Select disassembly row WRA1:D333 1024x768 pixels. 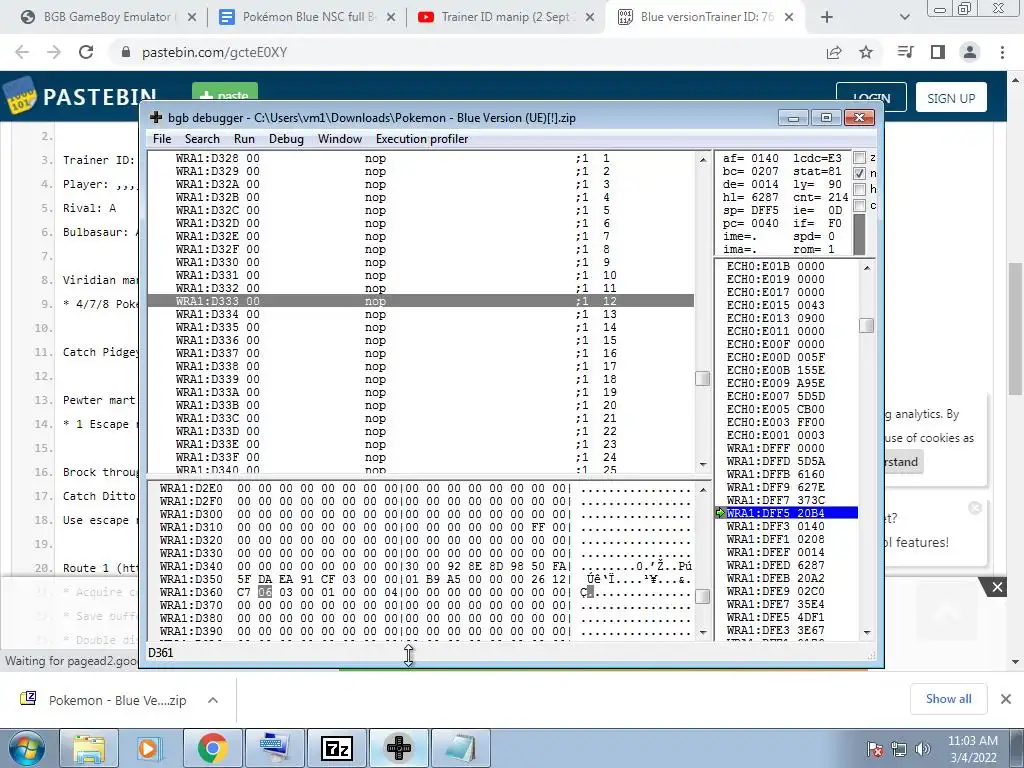pos(421,301)
